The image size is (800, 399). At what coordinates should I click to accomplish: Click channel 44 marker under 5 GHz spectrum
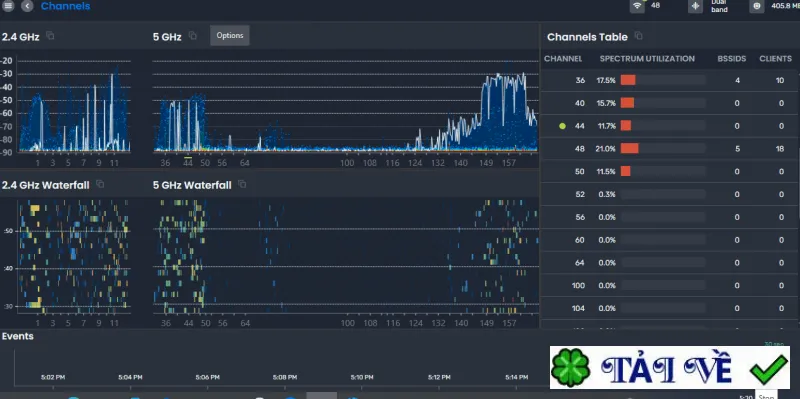pos(188,163)
